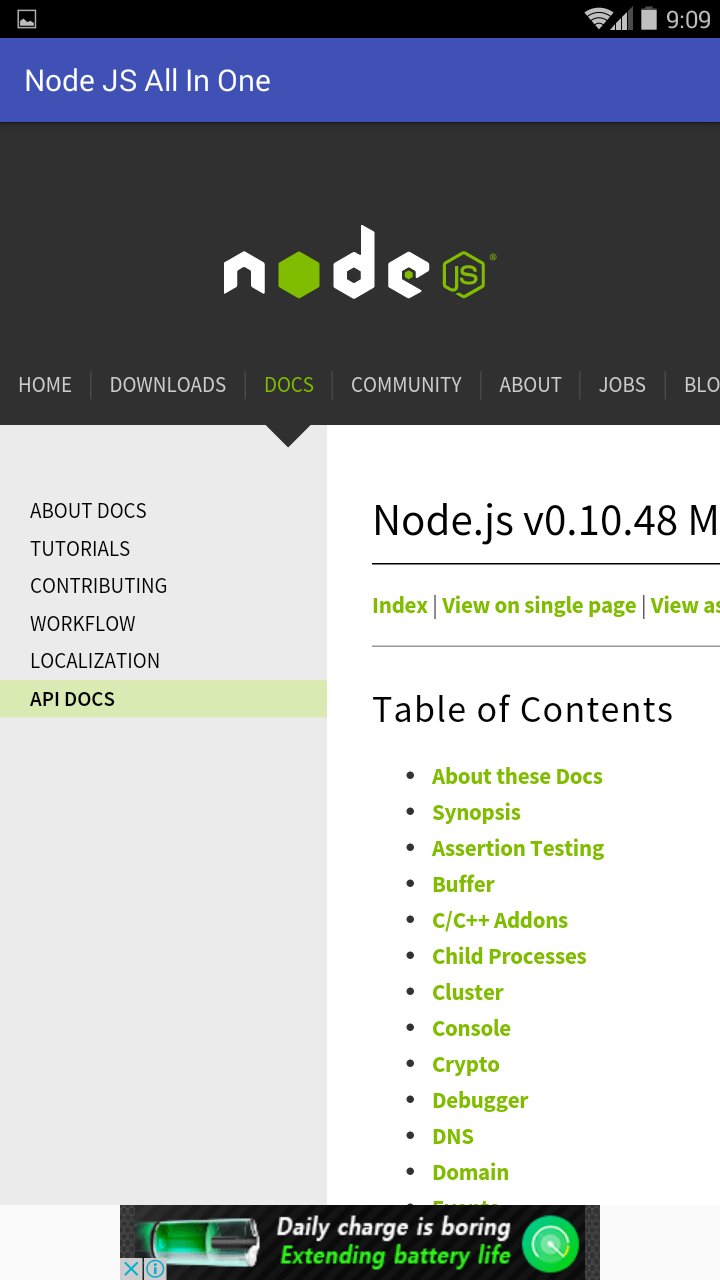Open the Buffer entry
The image size is (720, 1280).
463,884
